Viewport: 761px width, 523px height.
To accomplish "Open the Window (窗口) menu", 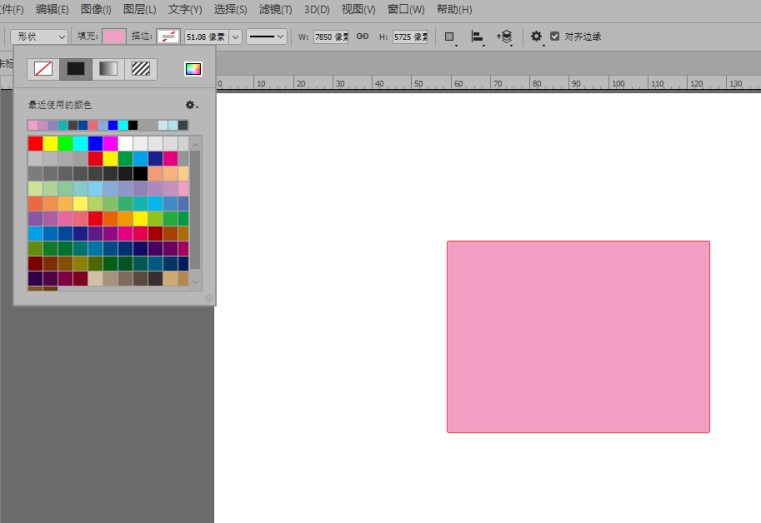I will [406, 9].
